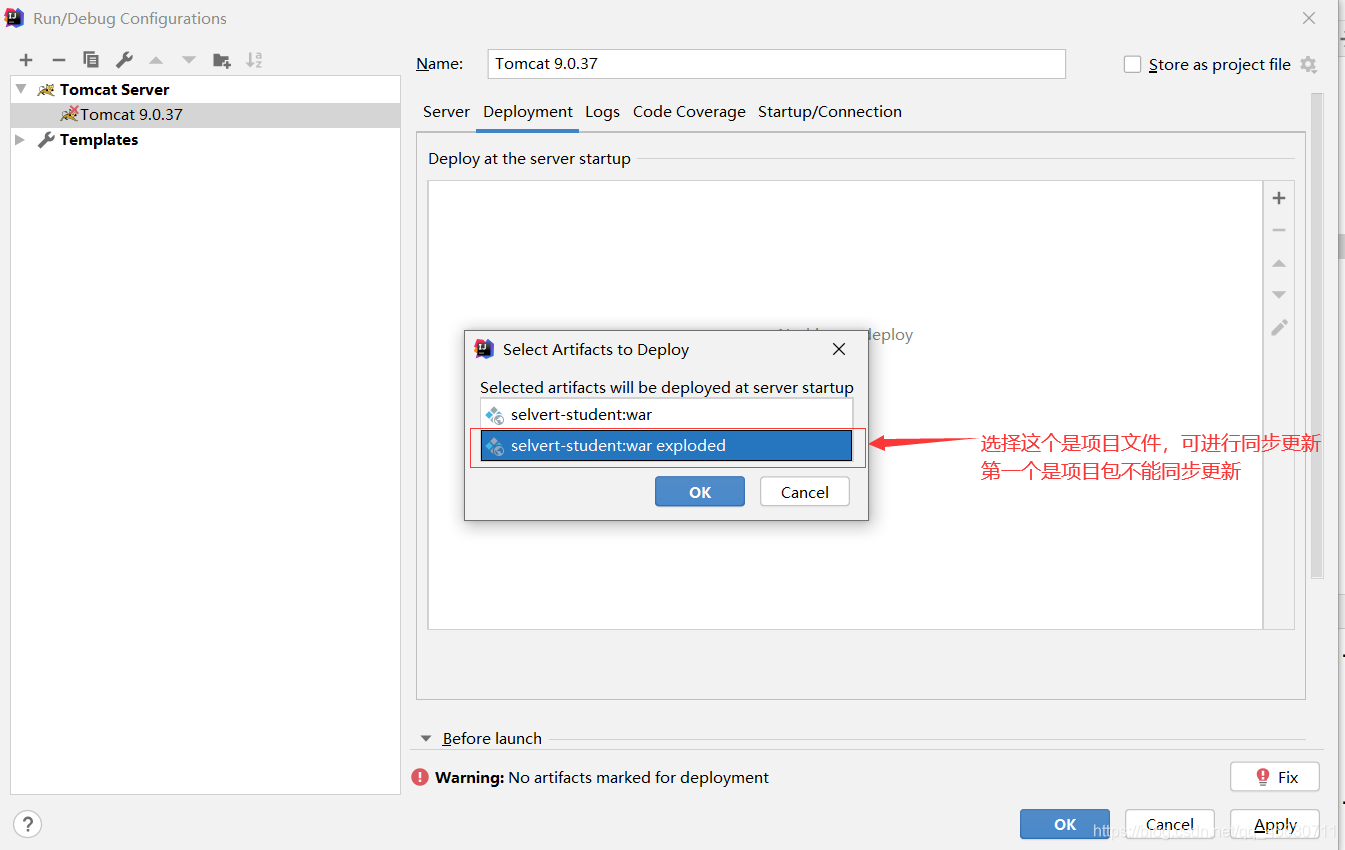Sort configurations alphabetically icon

pos(254,60)
